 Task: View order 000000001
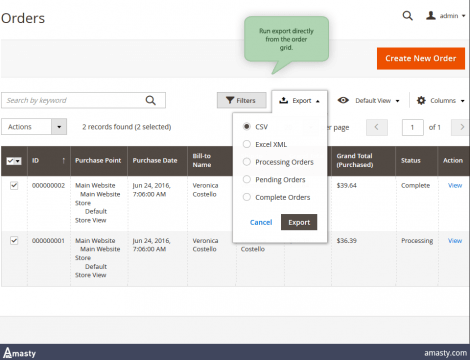click(455, 240)
